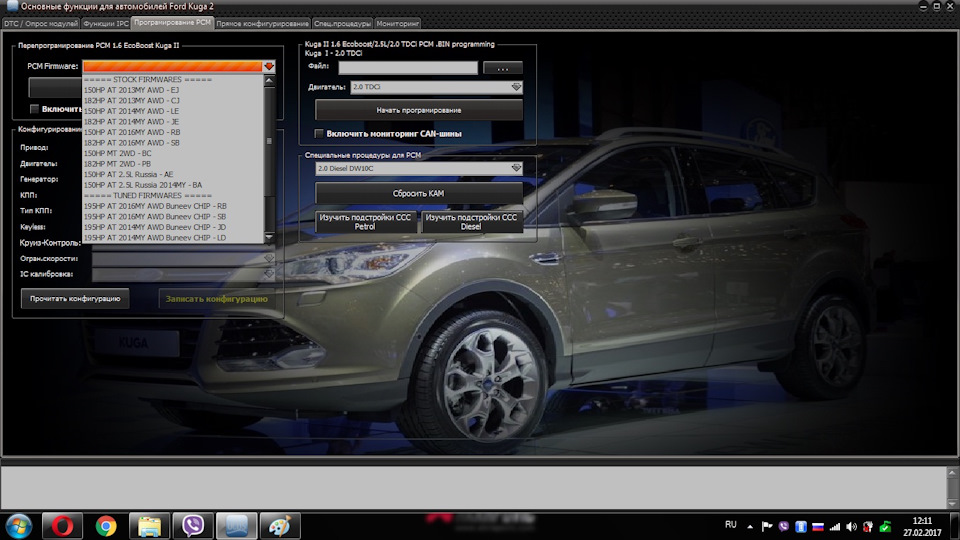Open Action Center flag icon
The height and width of the screenshot is (540, 960).
click(767, 526)
